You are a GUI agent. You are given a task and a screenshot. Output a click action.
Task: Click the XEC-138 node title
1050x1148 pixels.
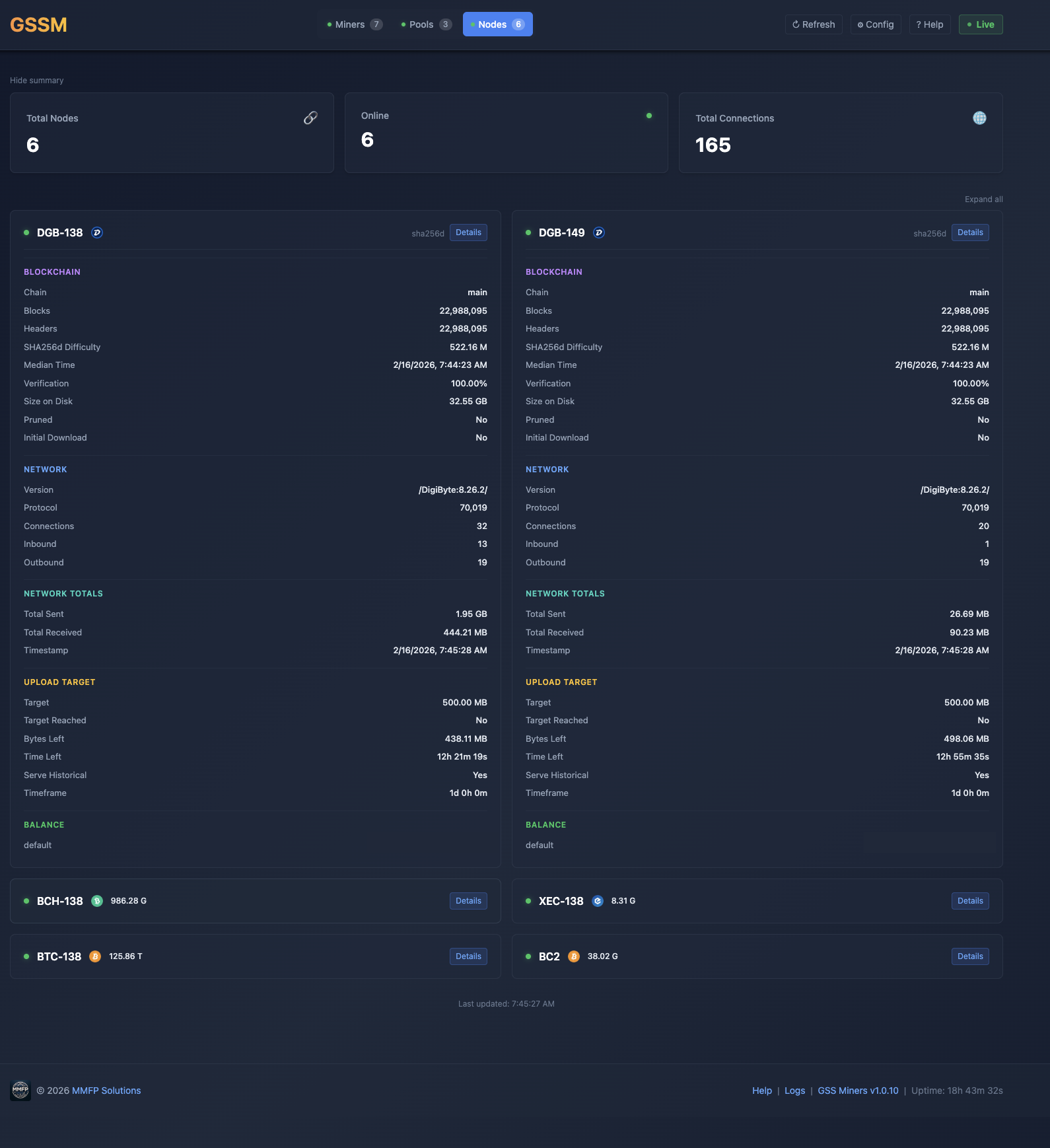coord(561,901)
